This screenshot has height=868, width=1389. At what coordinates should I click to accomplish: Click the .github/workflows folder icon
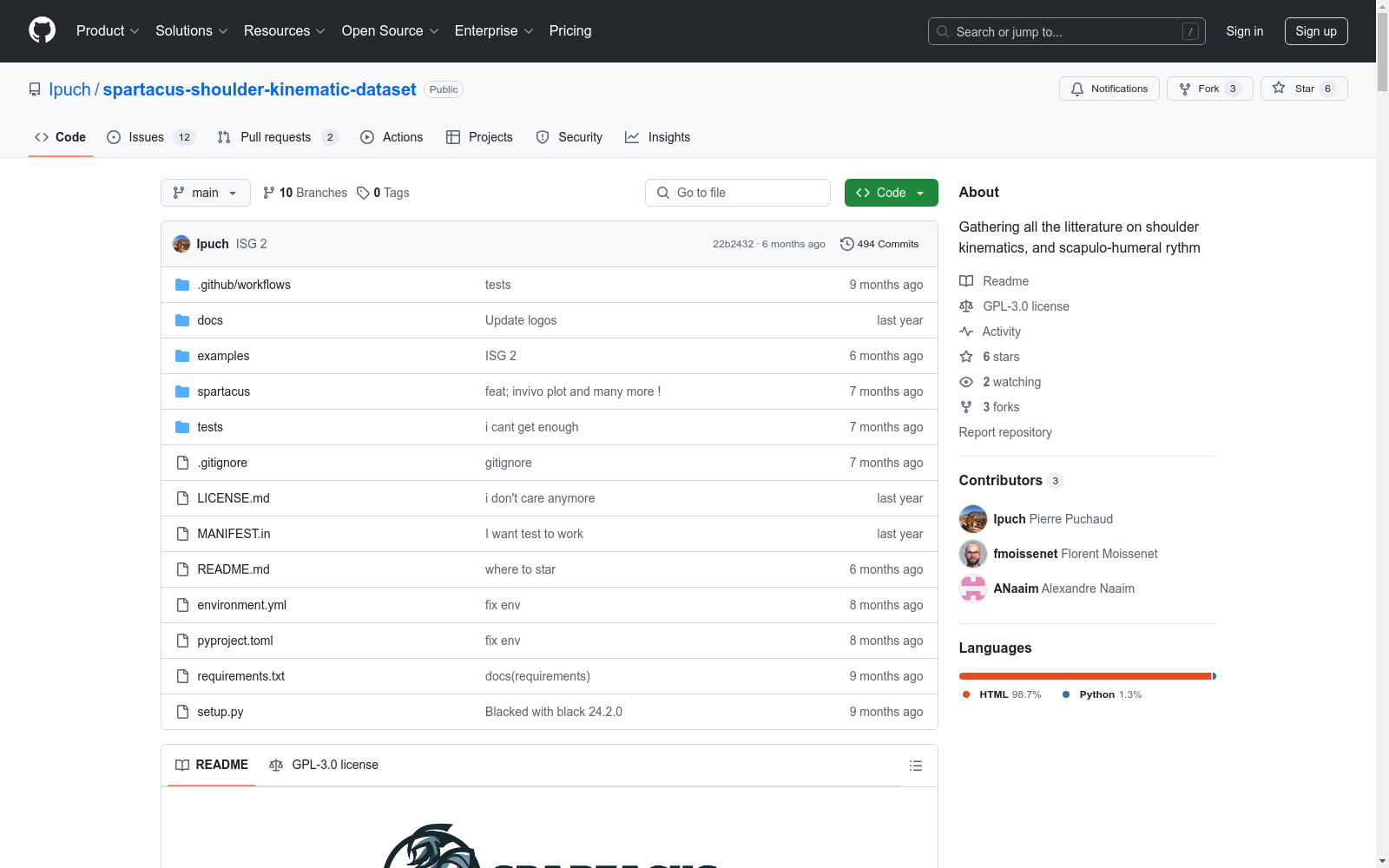coord(182,285)
